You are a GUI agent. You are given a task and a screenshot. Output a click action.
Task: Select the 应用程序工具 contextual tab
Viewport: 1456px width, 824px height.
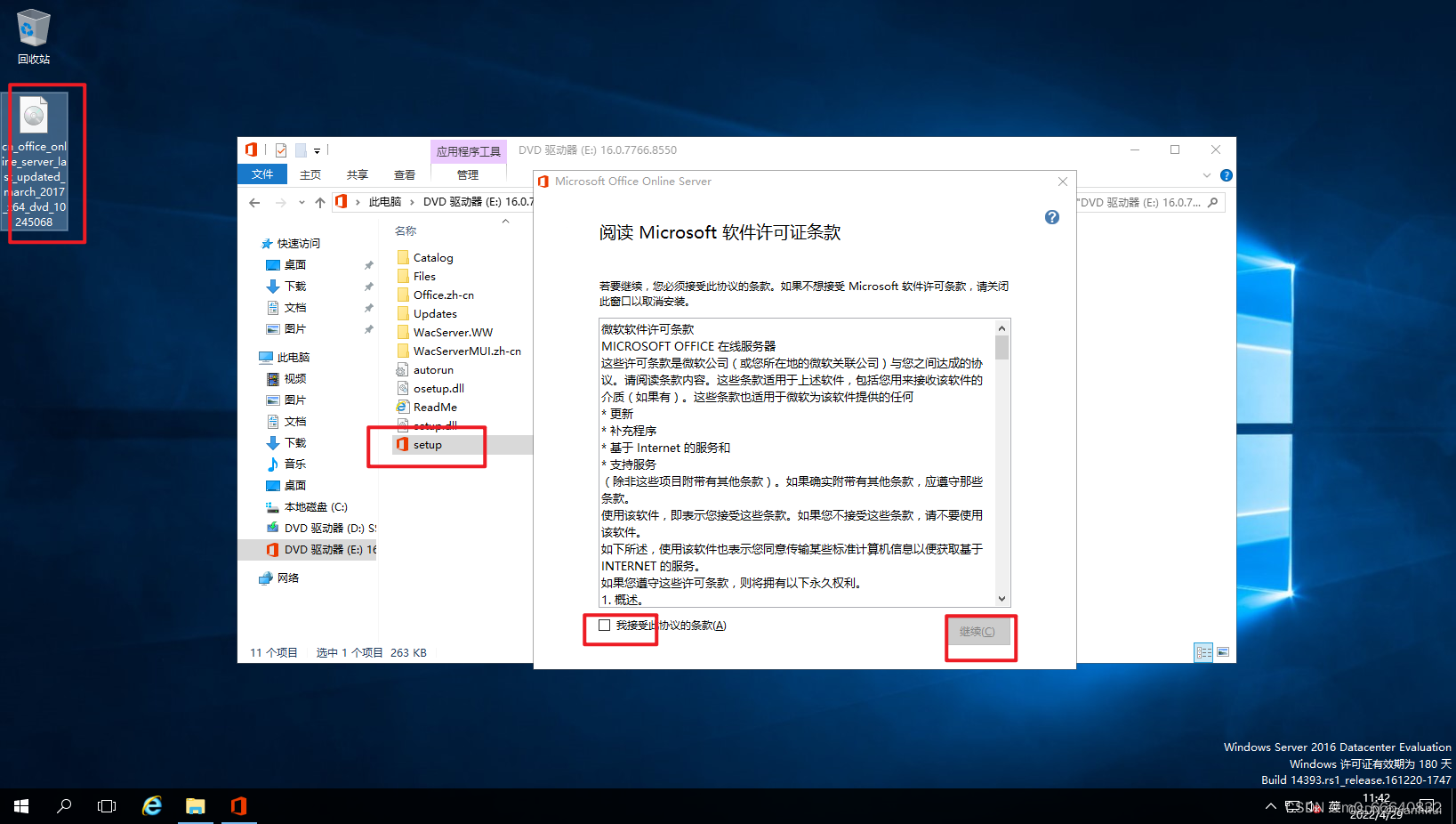469,151
